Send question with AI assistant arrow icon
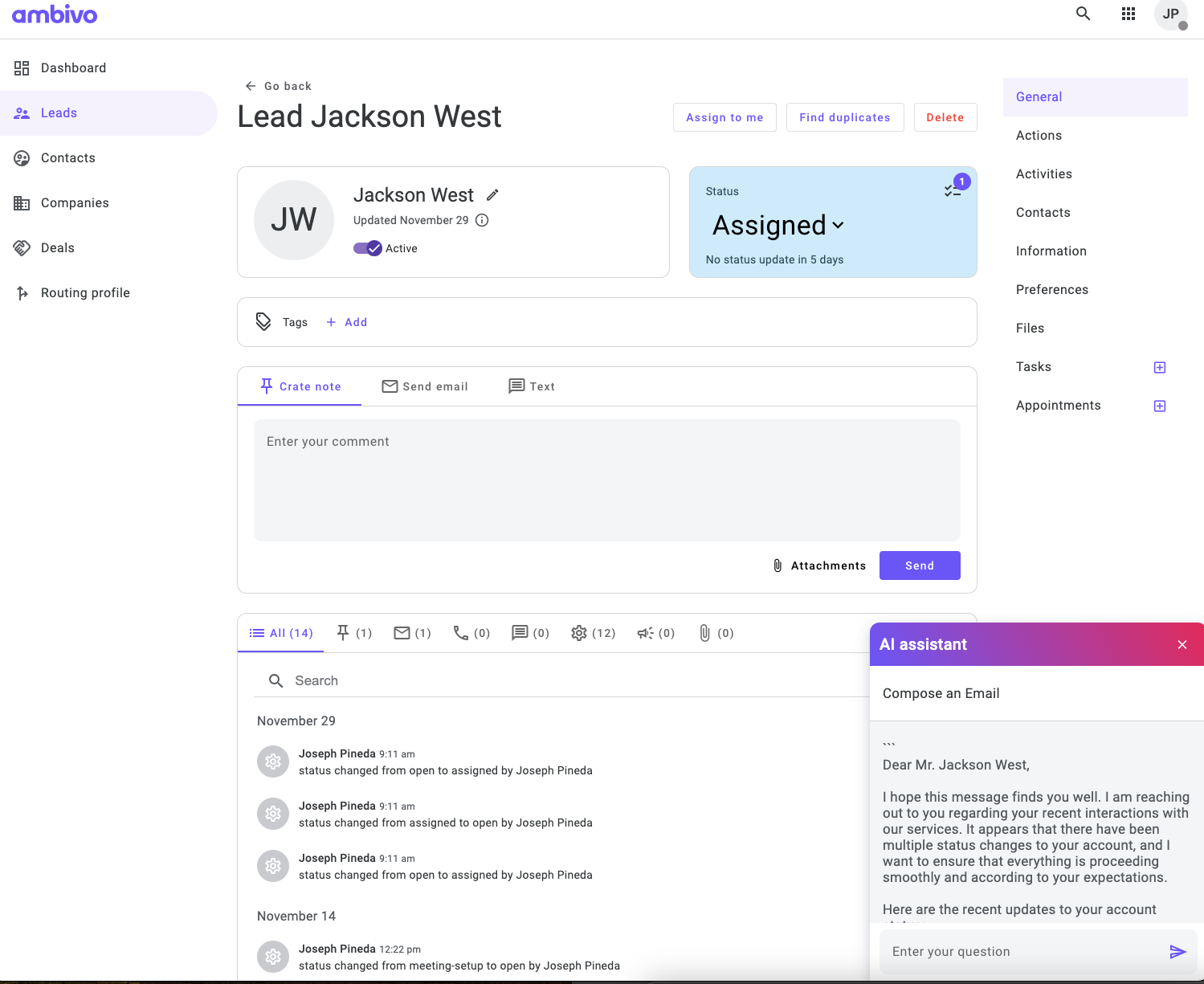Screen dimensions: 1204x984 tap(1178, 952)
